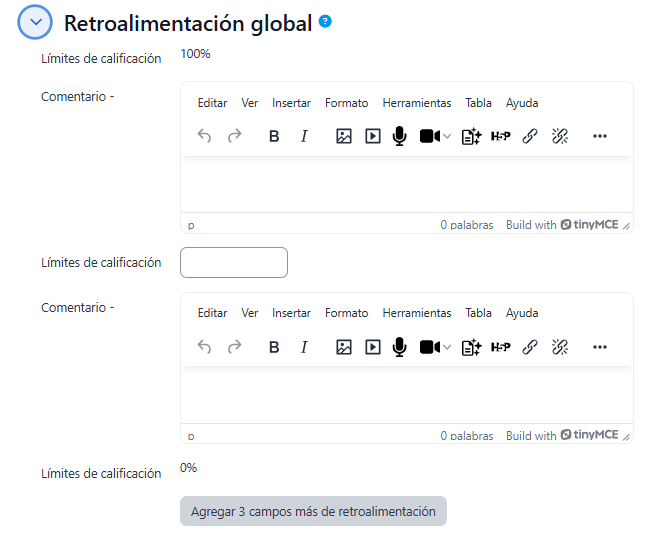The width and height of the screenshot is (650, 535).
Task: Undo in the second comment editor
Action: pyautogui.click(x=205, y=347)
